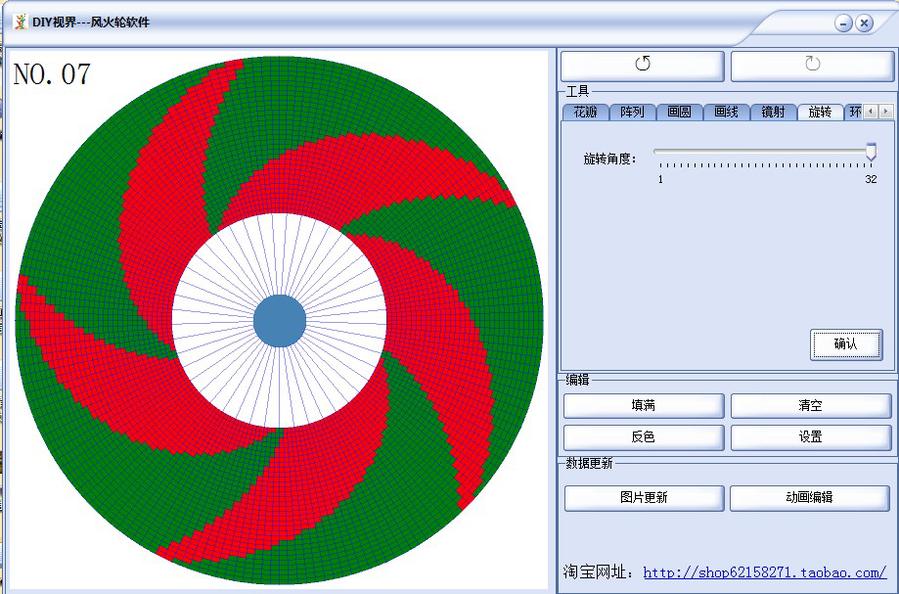Open the 画线 tab

pyautogui.click(x=726, y=112)
